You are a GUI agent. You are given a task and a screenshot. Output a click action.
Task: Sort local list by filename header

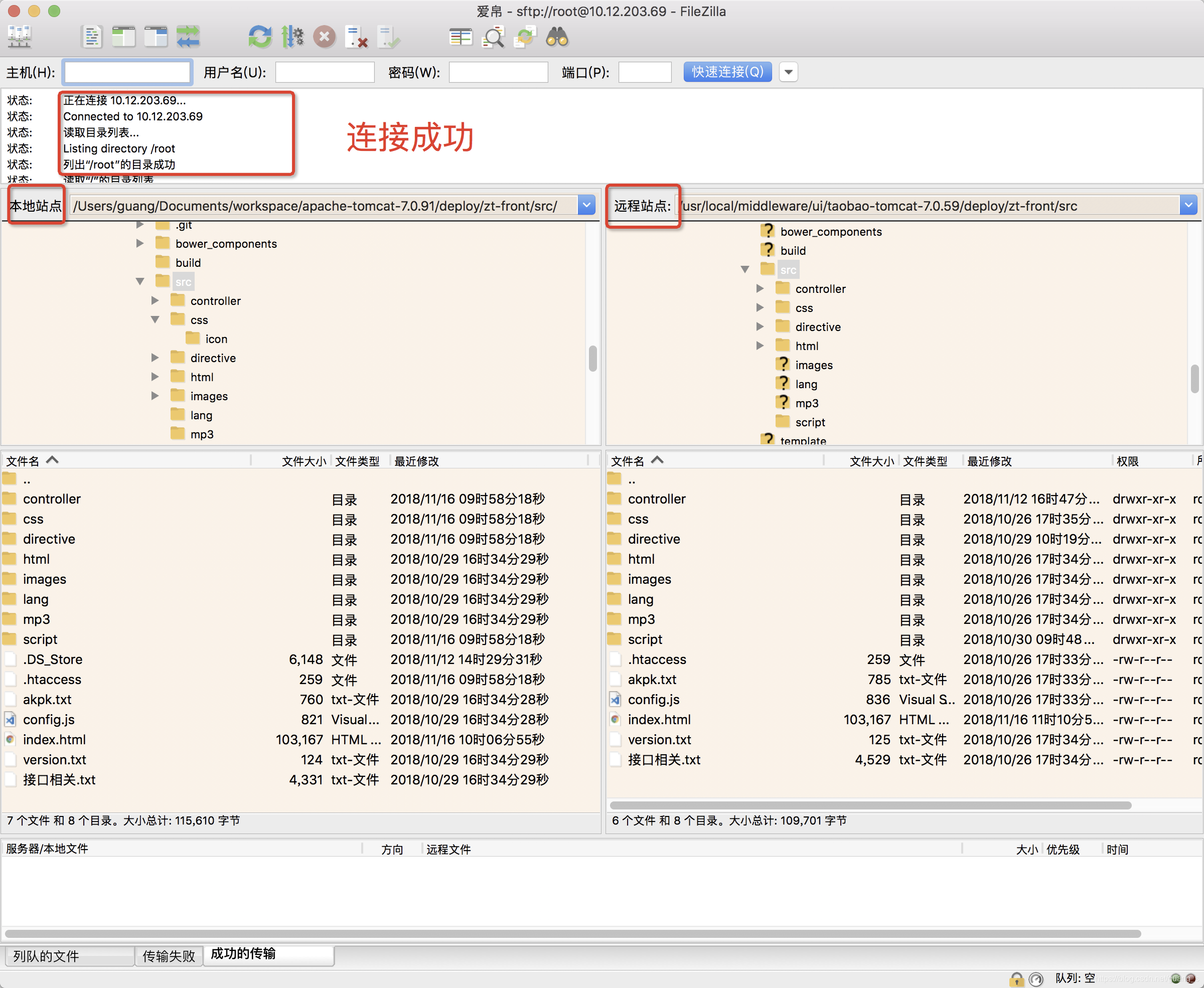click(126, 460)
